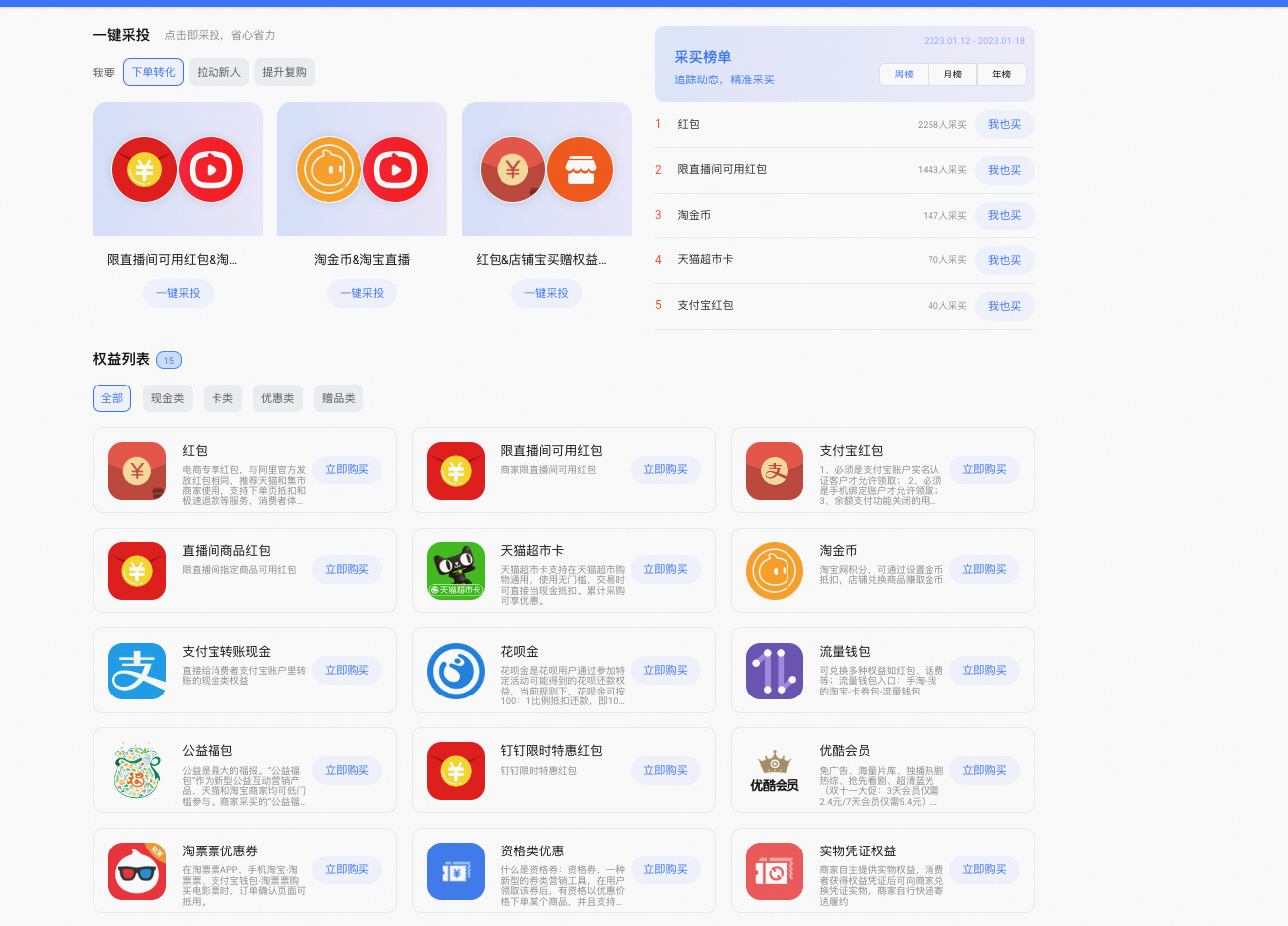This screenshot has height=926, width=1288.
Task: Click the 1443人采买 count text
Action: coord(942,170)
